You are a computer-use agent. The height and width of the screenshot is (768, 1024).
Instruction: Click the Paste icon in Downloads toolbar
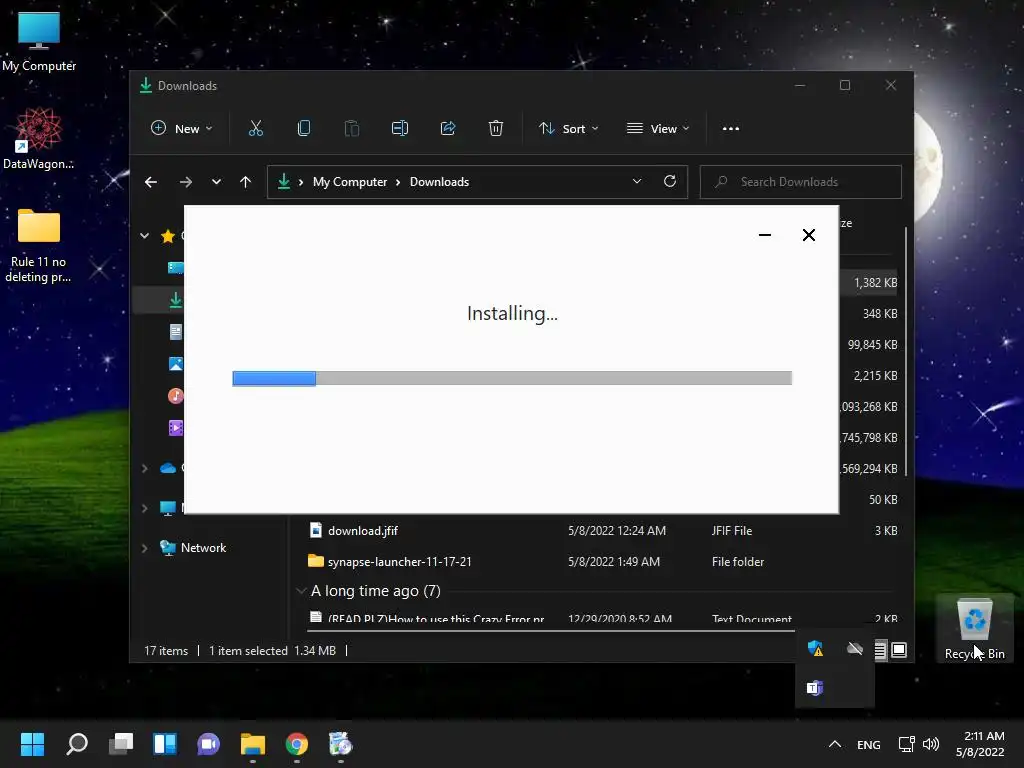click(x=351, y=129)
